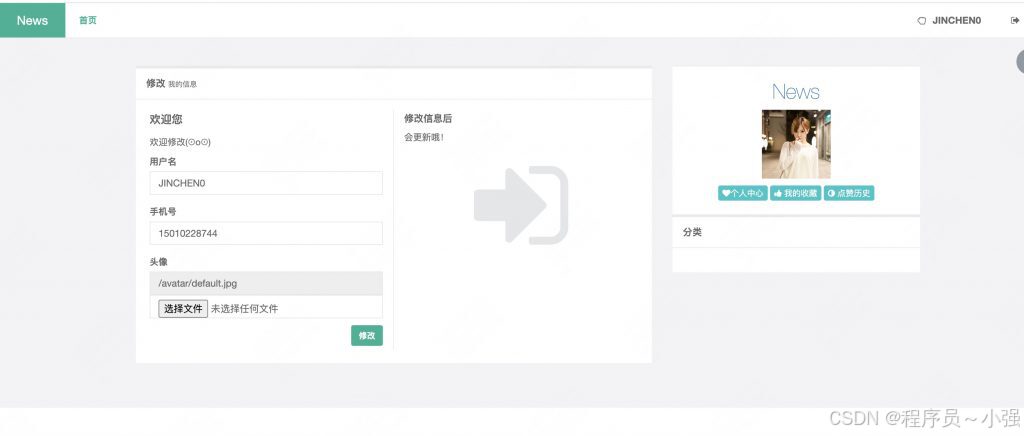Click the profile avatar photo
The image size is (1024, 436).
[796, 144]
